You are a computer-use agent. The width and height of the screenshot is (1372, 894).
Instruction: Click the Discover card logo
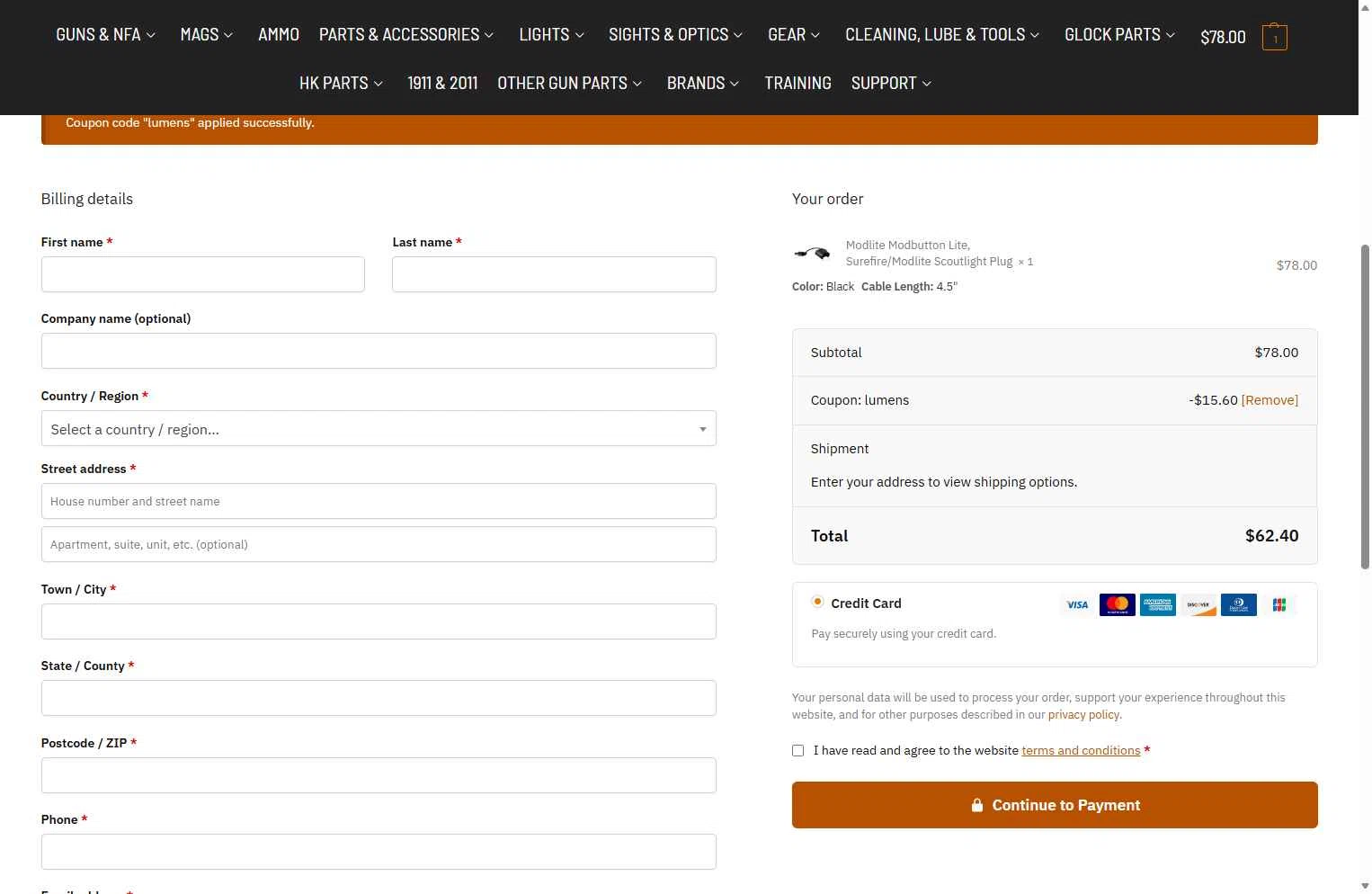pyautogui.click(x=1198, y=605)
